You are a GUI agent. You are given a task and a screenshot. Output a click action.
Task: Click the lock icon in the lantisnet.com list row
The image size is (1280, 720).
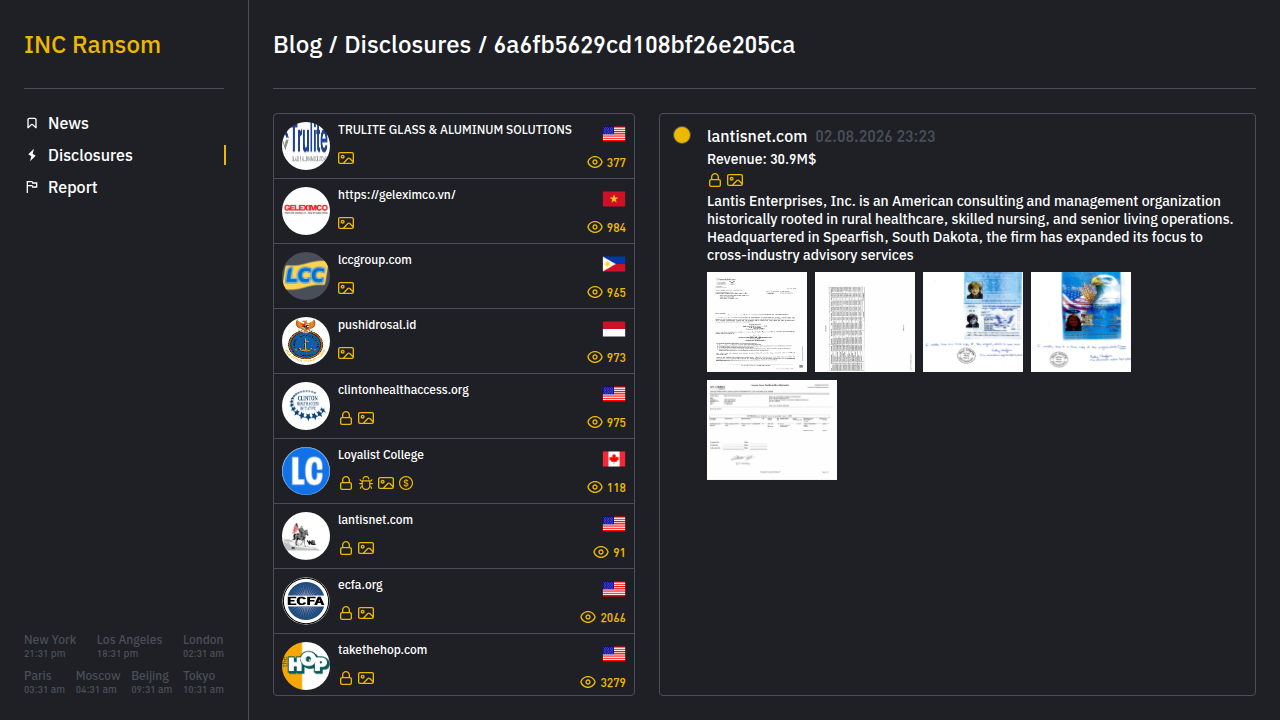pos(346,548)
